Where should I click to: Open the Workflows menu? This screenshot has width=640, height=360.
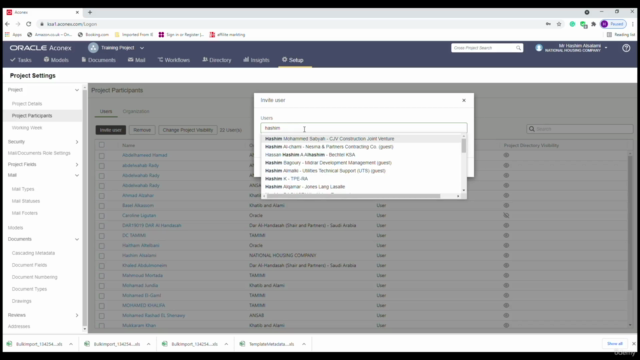174,60
